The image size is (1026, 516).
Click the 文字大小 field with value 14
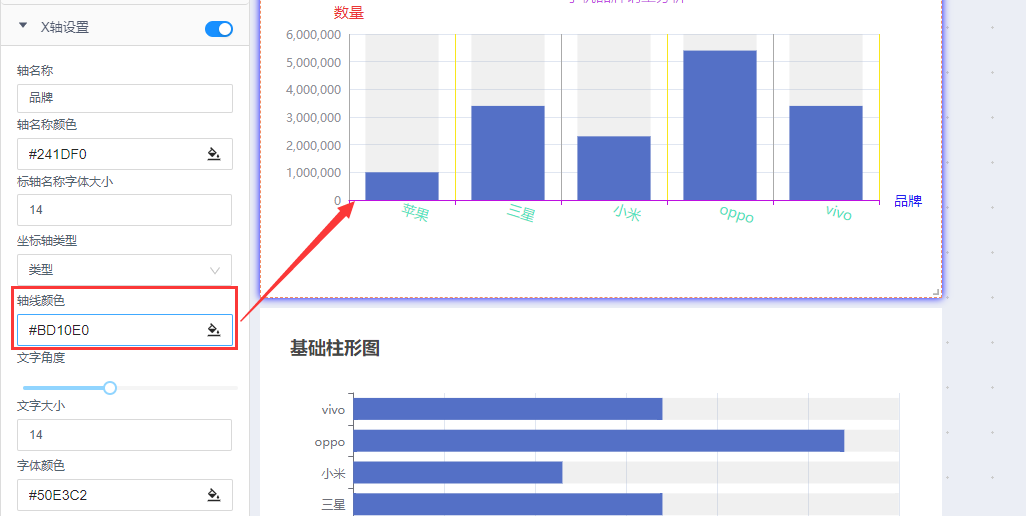pos(124,435)
